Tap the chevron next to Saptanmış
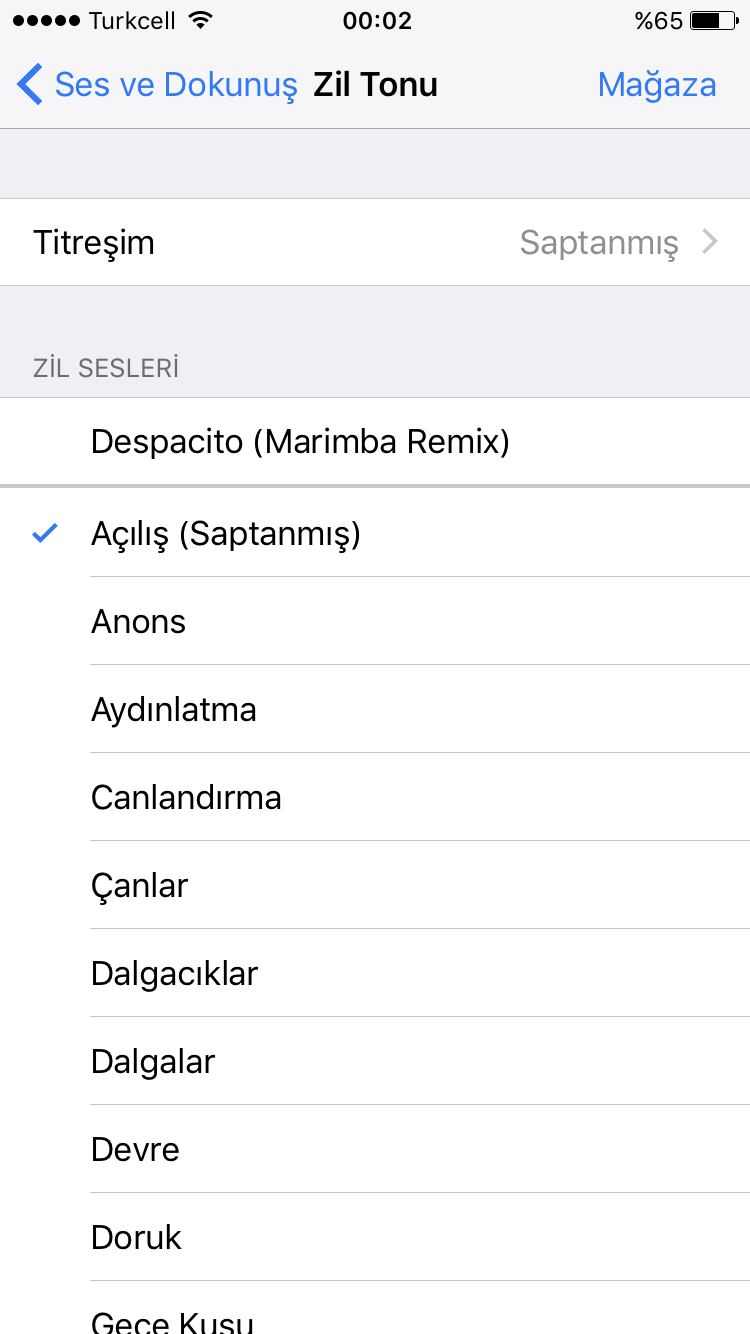This screenshot has height=1334, width=750. coord(710,242)
